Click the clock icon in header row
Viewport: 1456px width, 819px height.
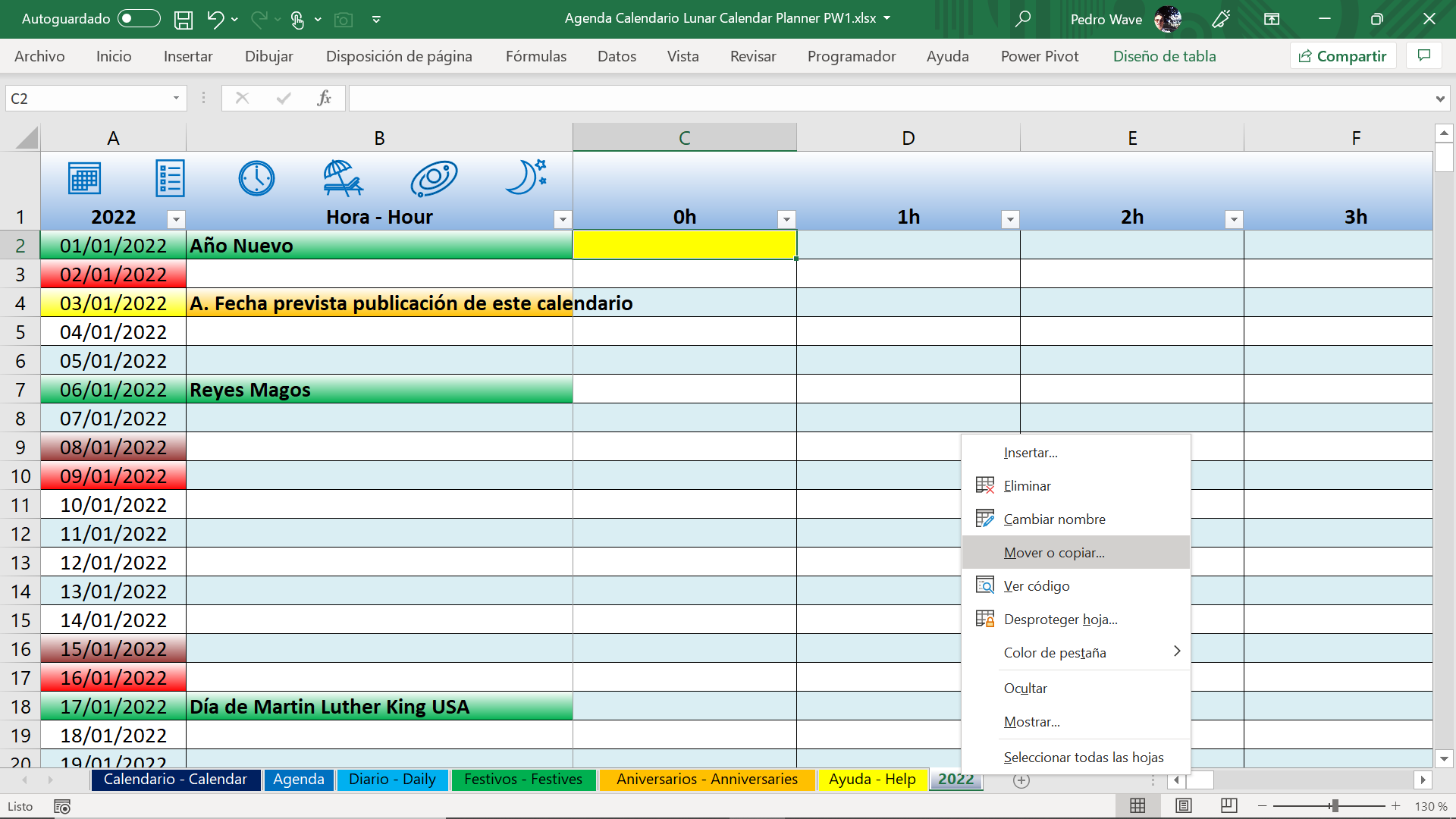click(x=256, y=179)
